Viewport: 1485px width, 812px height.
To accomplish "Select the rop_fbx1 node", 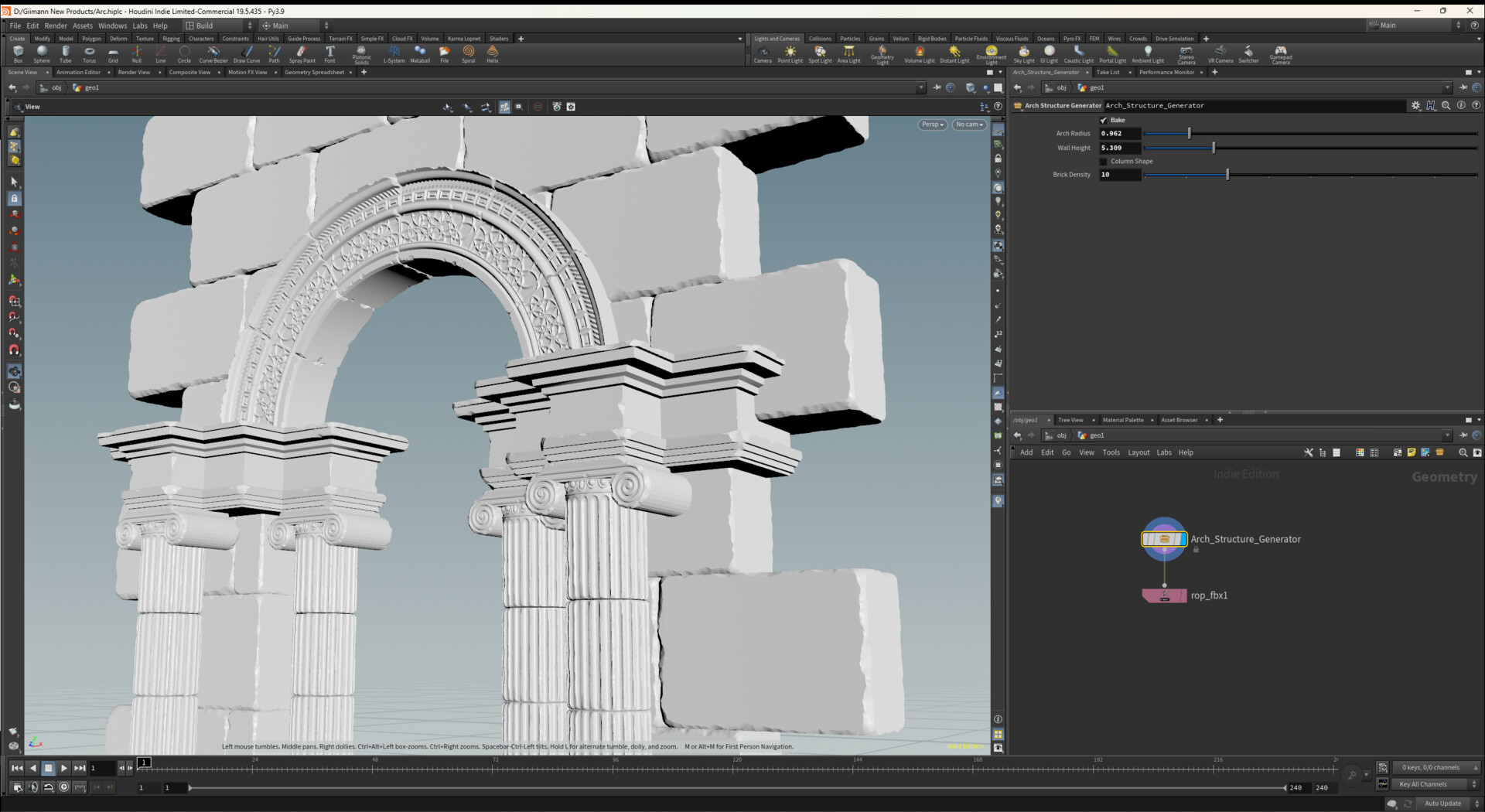I will (x=1164, y=595).
